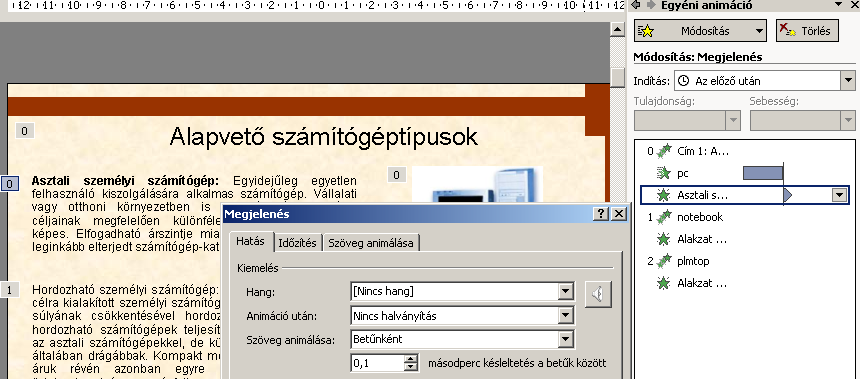Click the slide title Alapvető számítógéptípusok
This screenshot has height=379, width=860.
tap(324, 137)
